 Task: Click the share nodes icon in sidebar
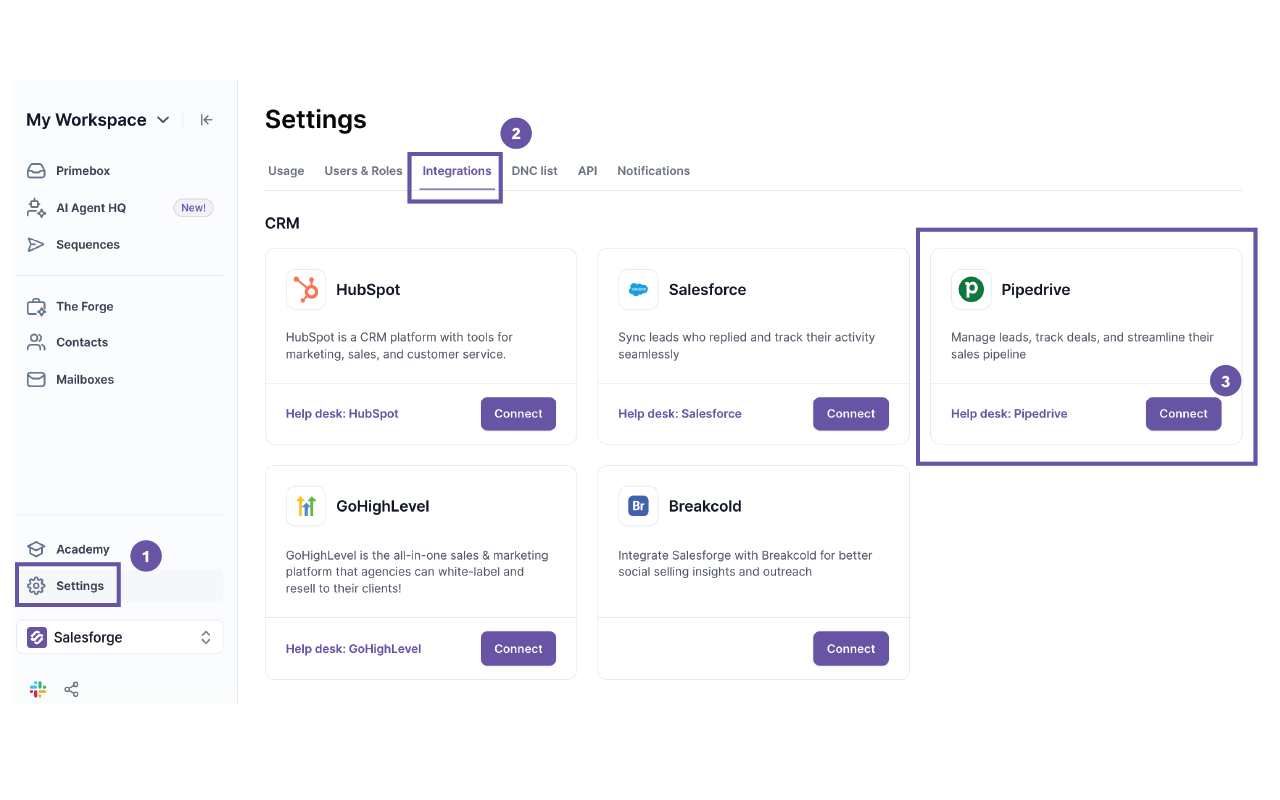(71, 689)
